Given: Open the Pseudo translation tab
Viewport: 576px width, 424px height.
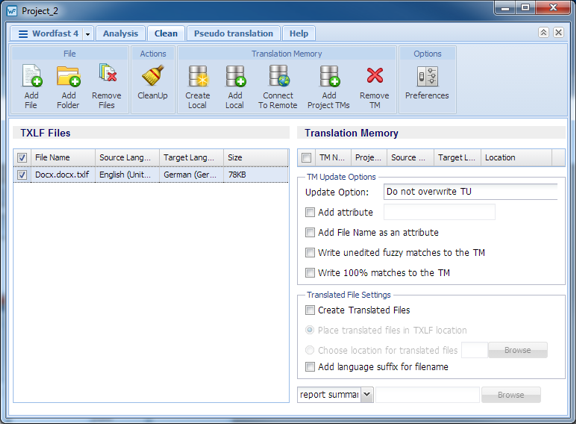Looking at the screenshot, I should (234, 33).
